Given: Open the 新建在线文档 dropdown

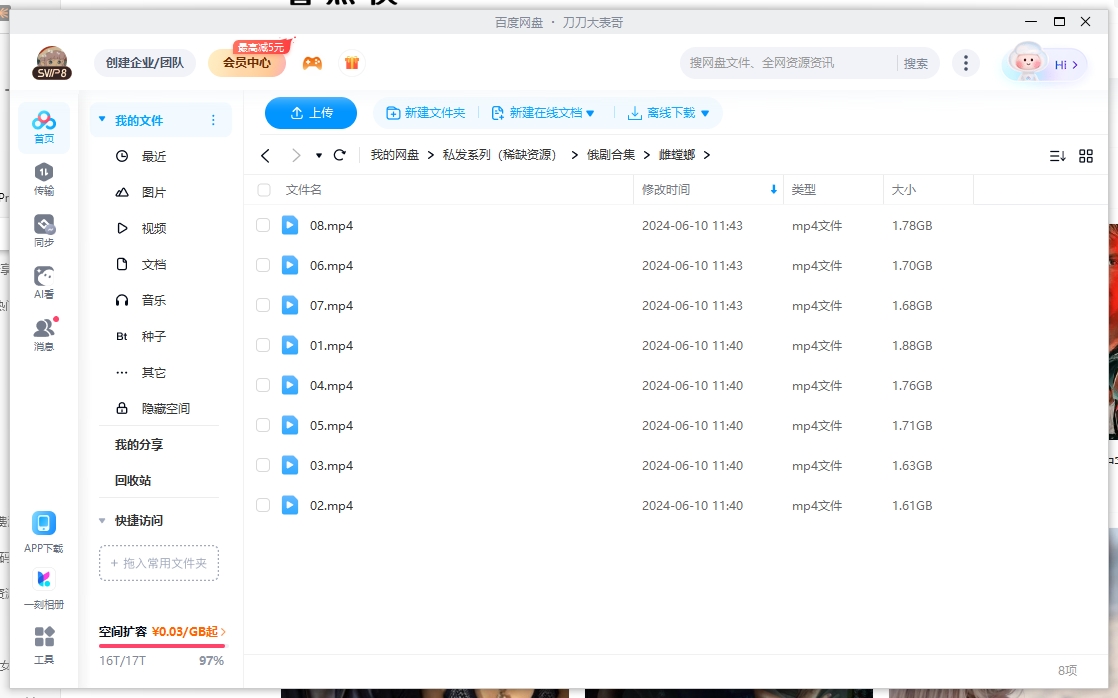Looking at the screenshot, I should (544, 113).
